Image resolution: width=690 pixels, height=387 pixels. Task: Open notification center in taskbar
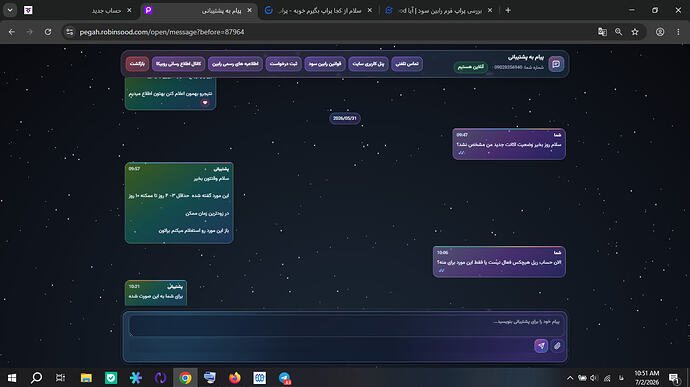[674, 378]
